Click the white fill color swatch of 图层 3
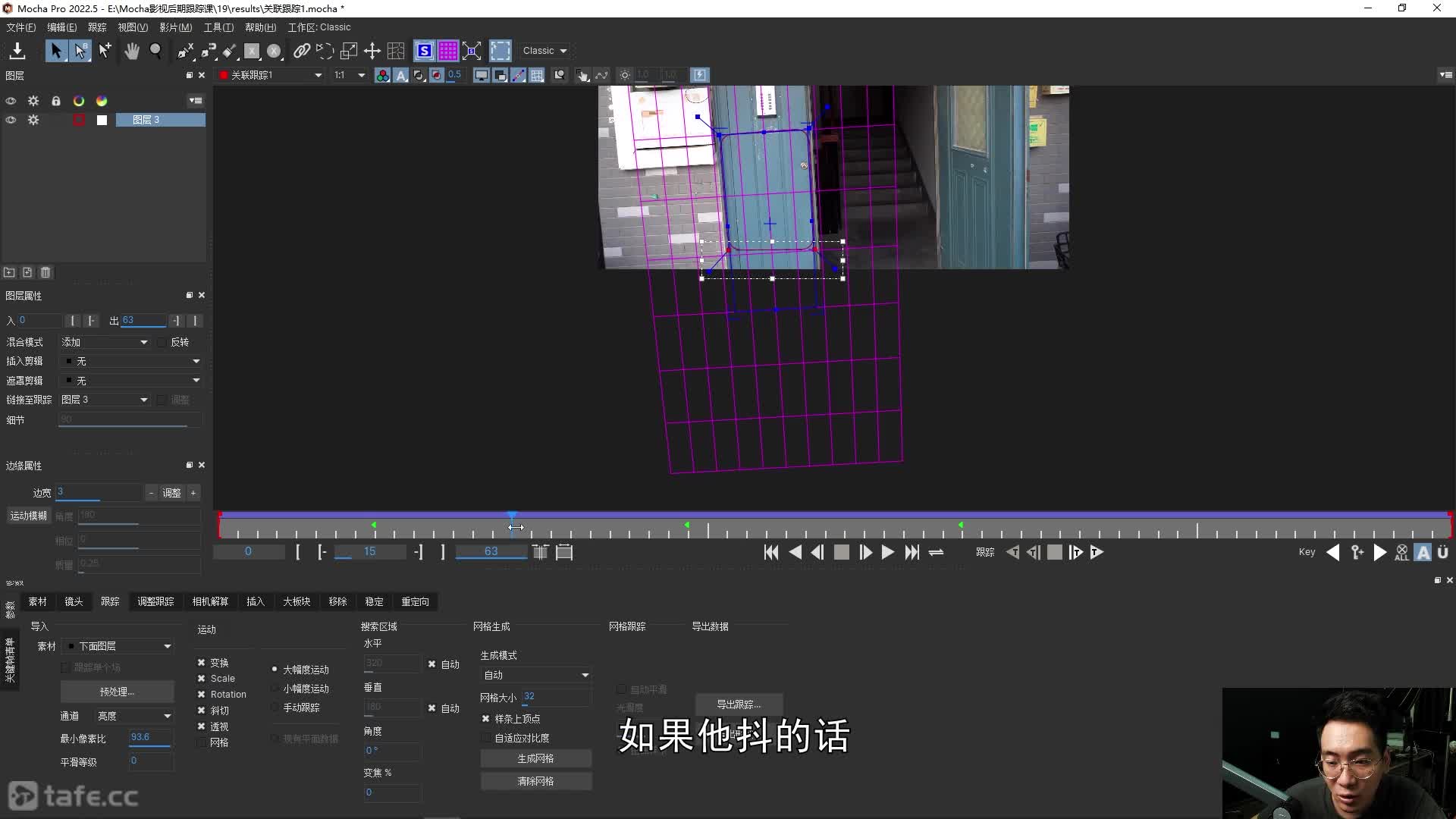The height and width of the screenshot is (819, 1456). (102, 120)
